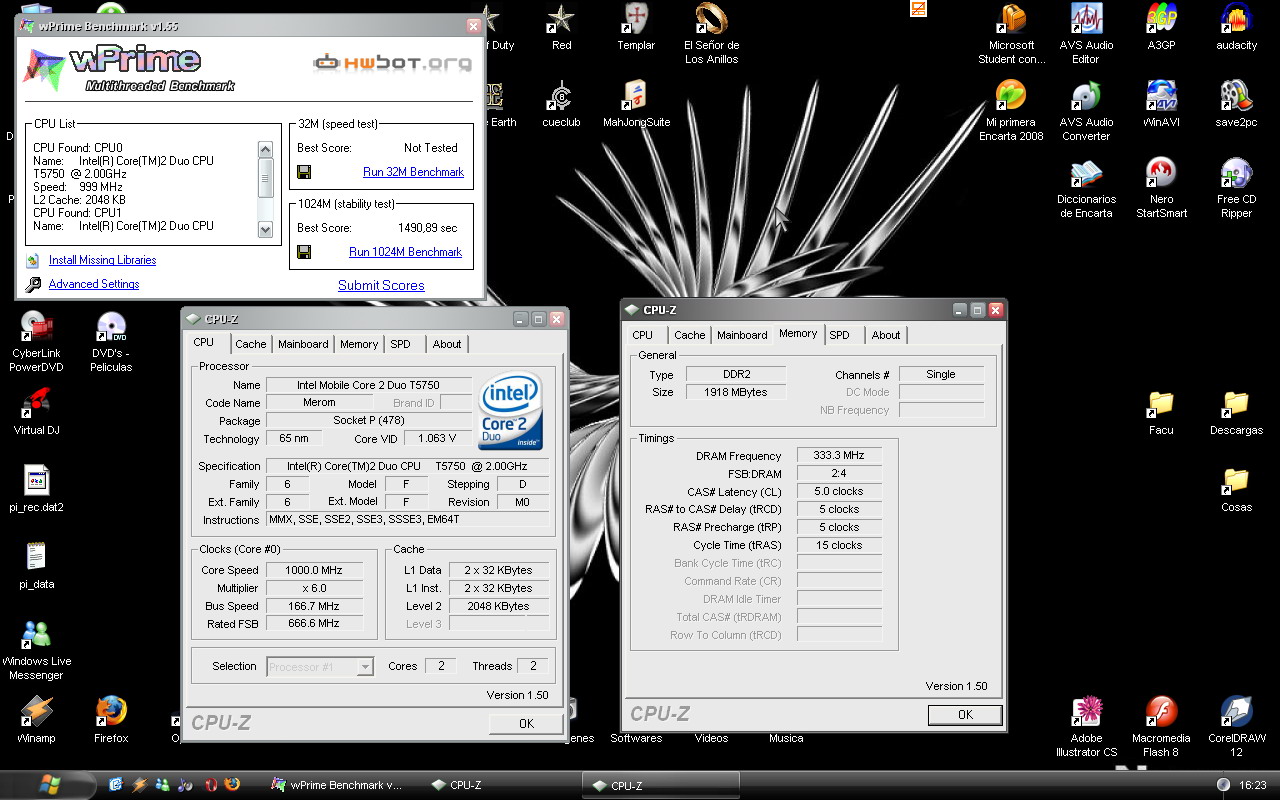This screenshot has width=1280, height=800.
Task: Launch AVS Audio Editor shortcut
Action: point(1086,34)
